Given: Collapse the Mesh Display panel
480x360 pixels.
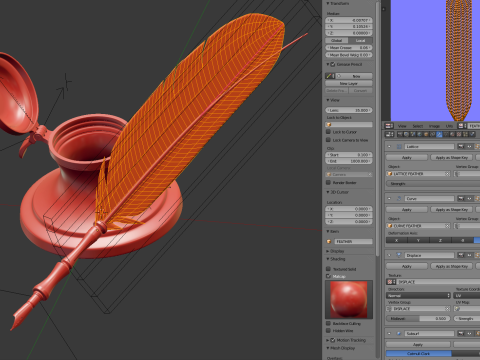Looking at the screenshot, I should point(328,348).
